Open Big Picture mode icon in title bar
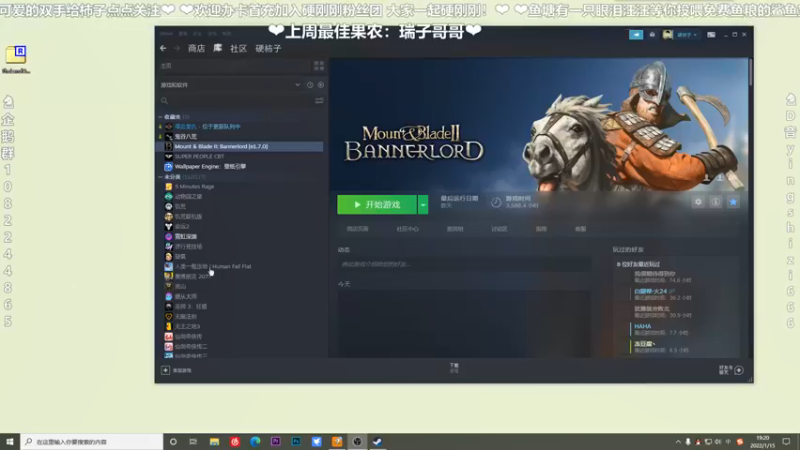The height and width of the screenshot is (450, 800). pyautogui.click(x=711, y=35)
